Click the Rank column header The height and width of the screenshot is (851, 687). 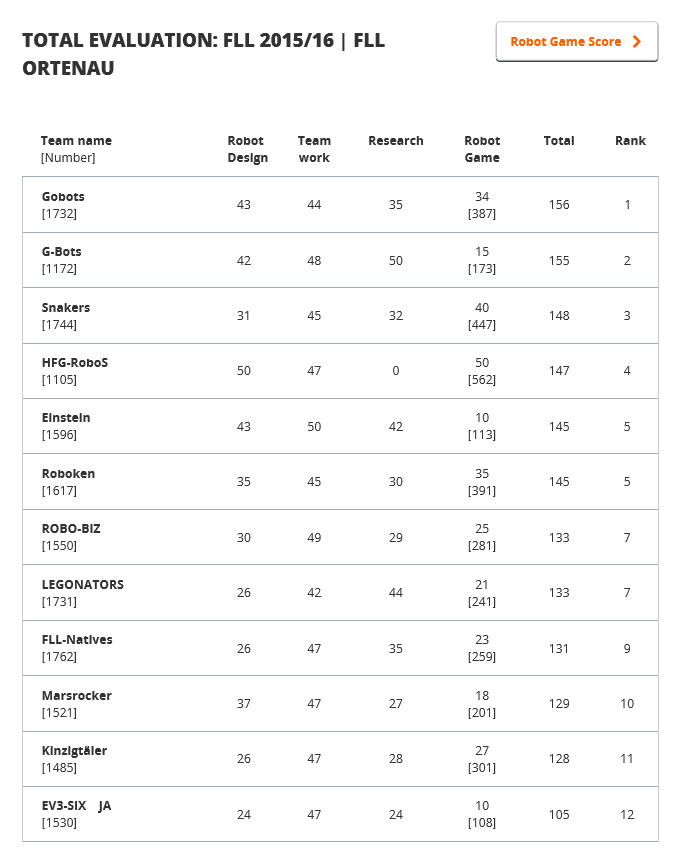tap(630, 141)
